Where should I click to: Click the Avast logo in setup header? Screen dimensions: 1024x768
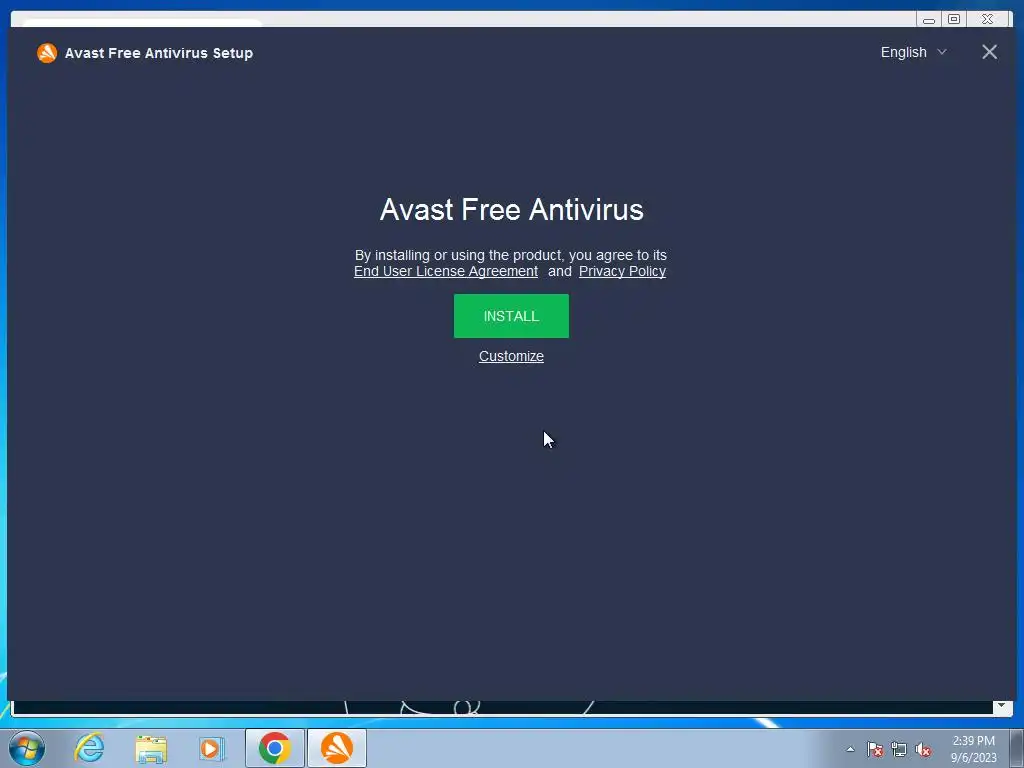47,53
